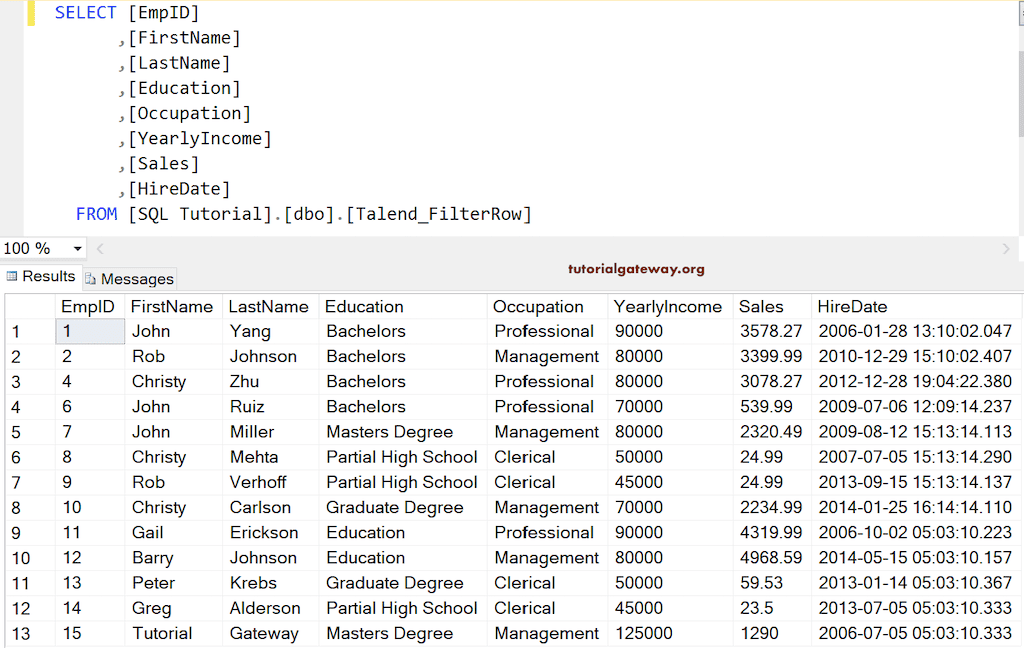Select the highlighted EmpID cell with value 1
Image resolution: width=1024 pixels, height=648 pixels.
click(89, 331)
